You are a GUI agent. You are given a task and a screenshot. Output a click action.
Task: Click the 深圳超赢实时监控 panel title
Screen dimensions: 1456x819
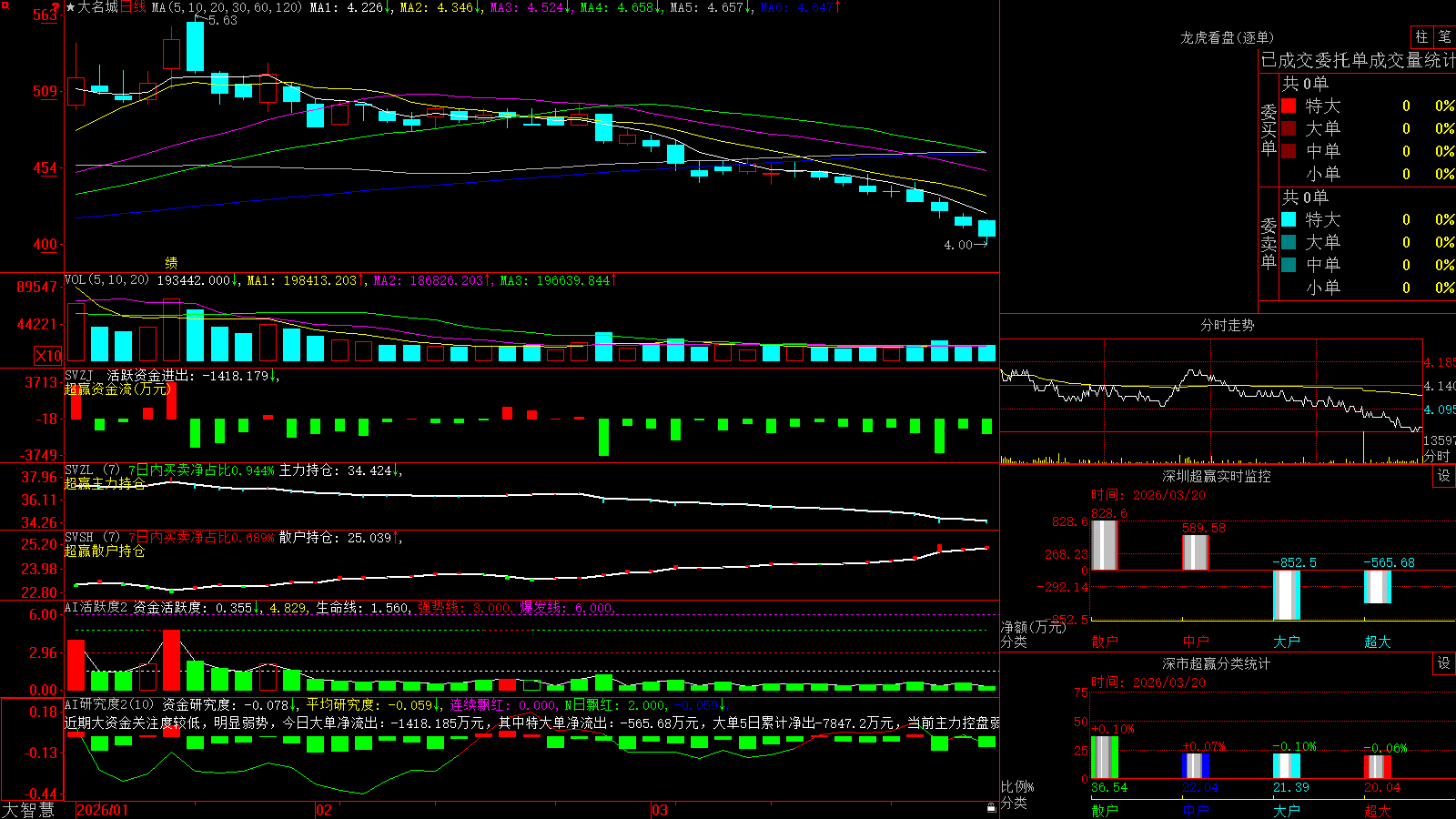click(1216, 476)
